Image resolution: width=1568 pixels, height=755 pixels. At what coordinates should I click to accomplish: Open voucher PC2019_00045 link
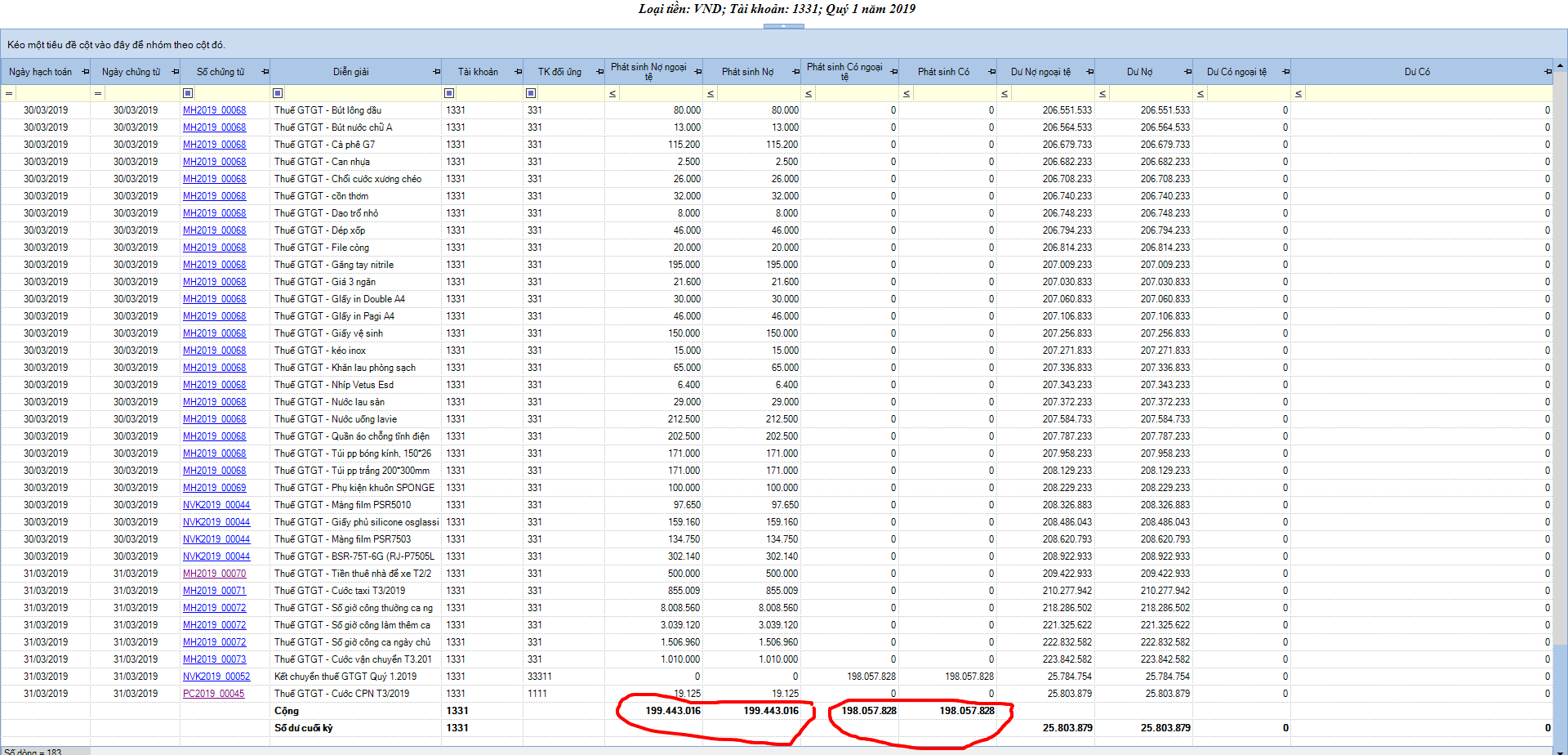(x=213, y=694)
